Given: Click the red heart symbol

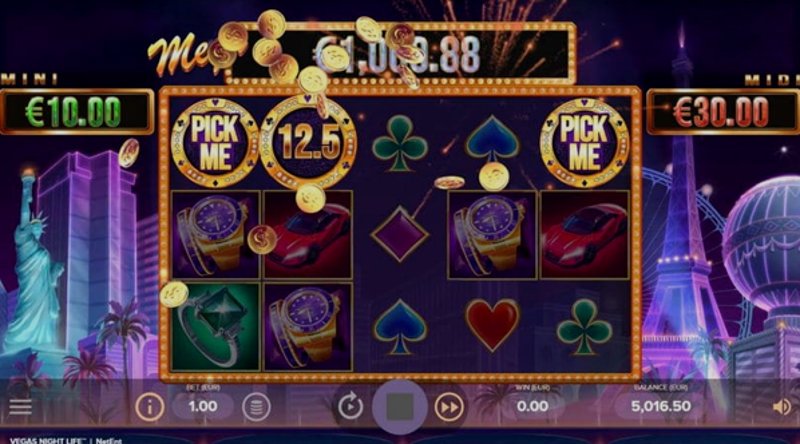Looking at the screenshot, I should [x=492, y=325].
